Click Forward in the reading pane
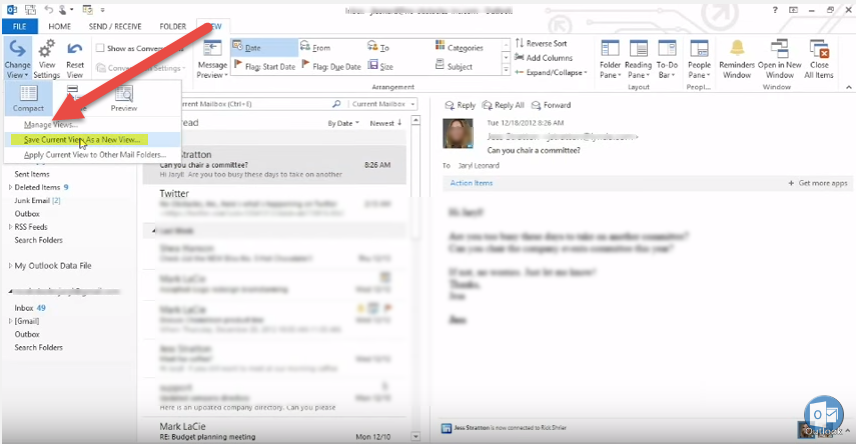This screenshot has height=444, width=856. coord(551,105)
